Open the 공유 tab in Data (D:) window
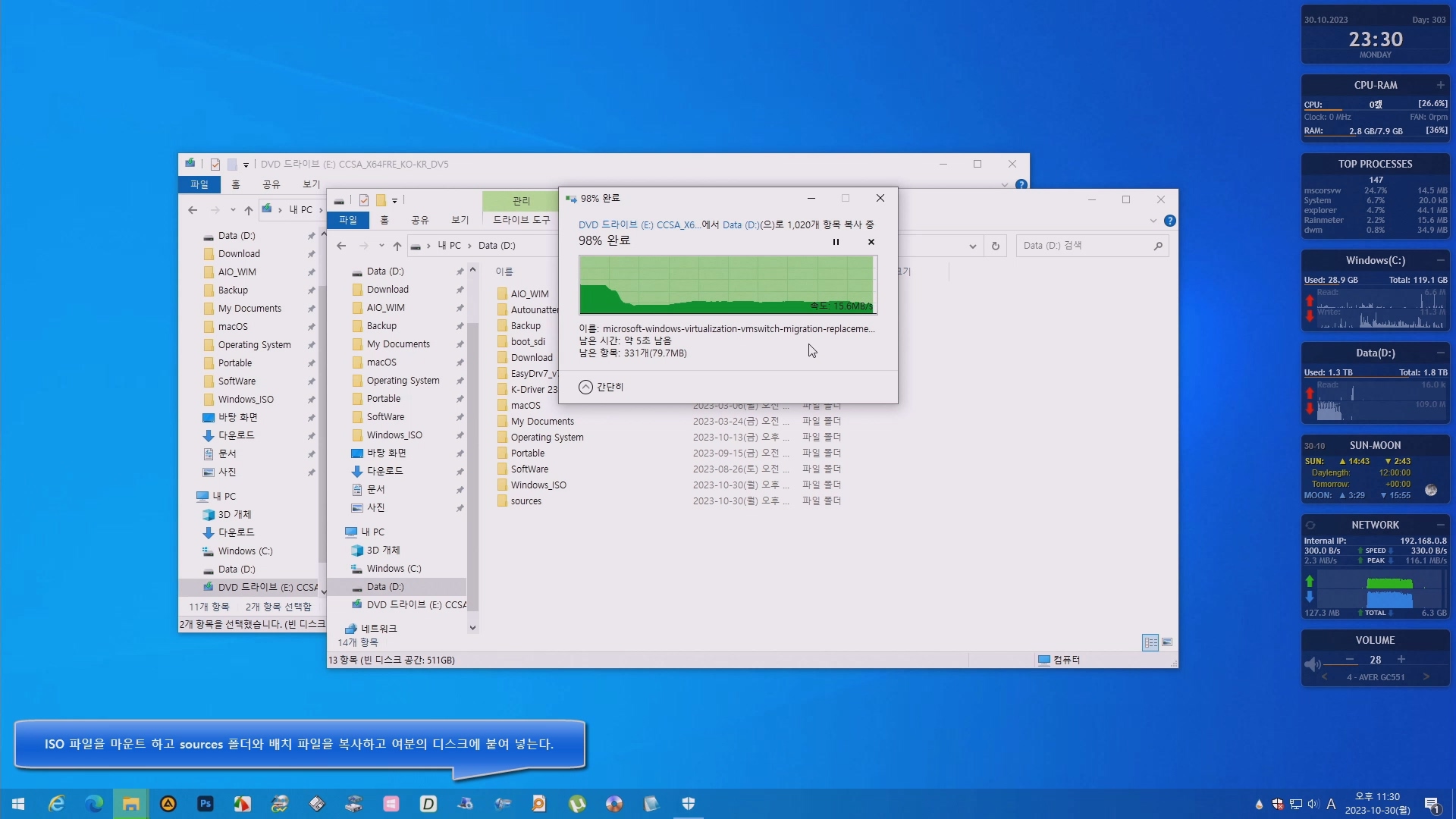The image size is (1456, 819). (x=420, y=220)
